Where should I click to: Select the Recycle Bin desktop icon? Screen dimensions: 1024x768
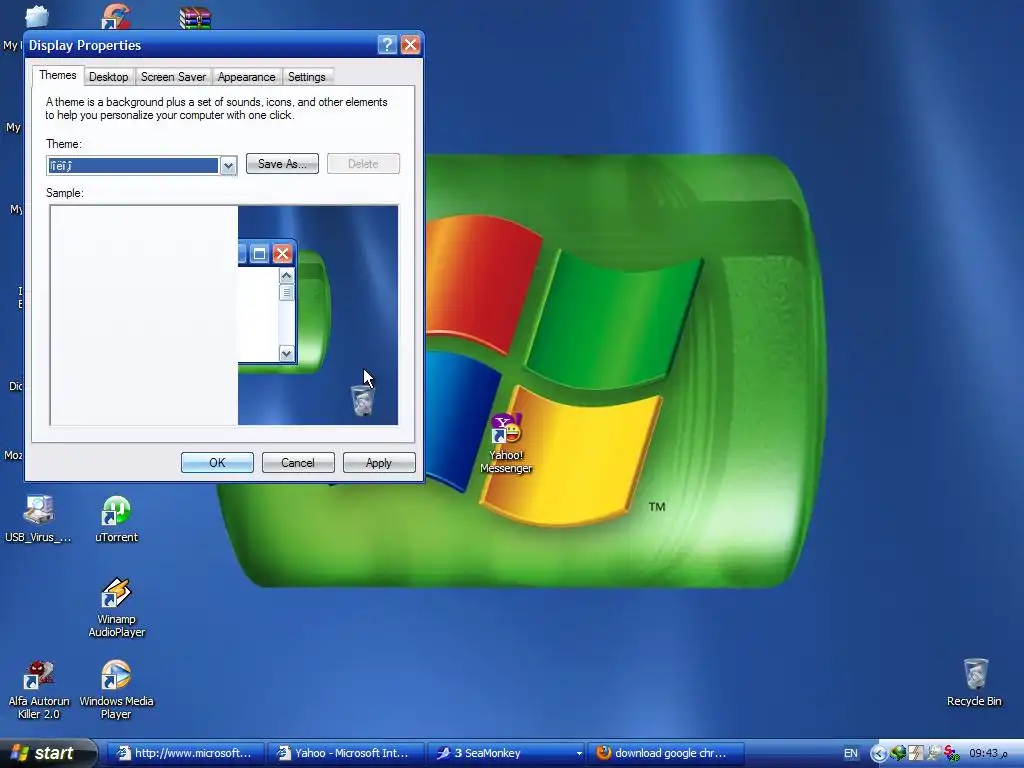(974, 683)
